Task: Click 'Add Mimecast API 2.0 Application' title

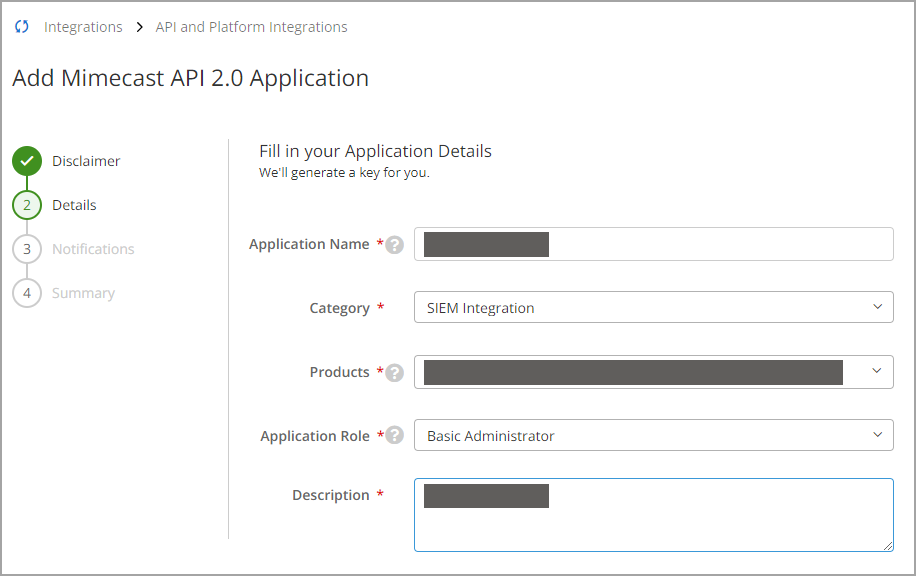Action: tap(190, 78)
